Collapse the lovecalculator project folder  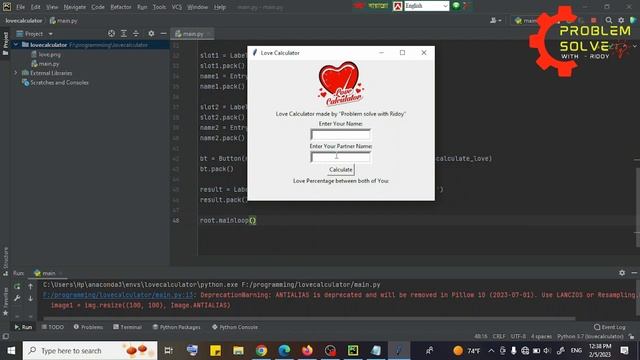pyautogui.click(x=16, y=45)
